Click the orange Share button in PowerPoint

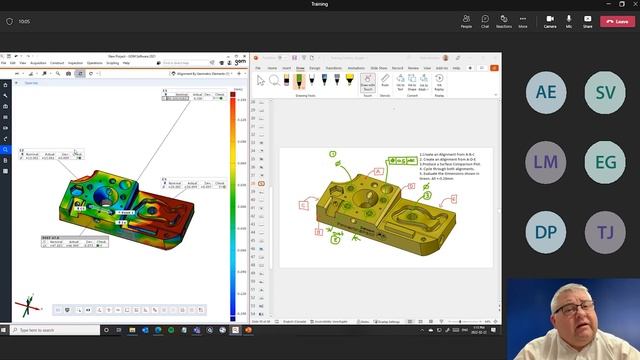click(x=494, y=68)
